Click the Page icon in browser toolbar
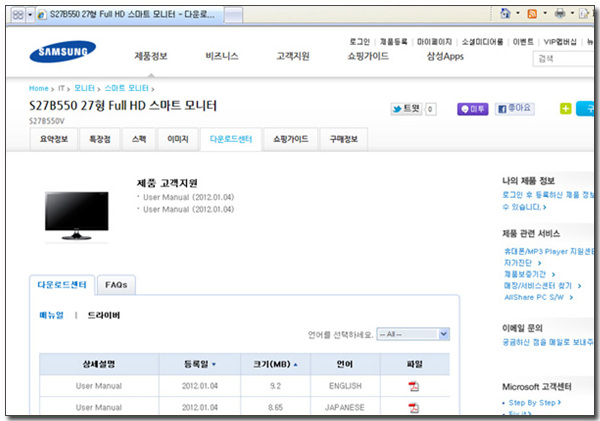Viewport: 600px width, 421px height. pyautogui.click(x=584, y=14)
